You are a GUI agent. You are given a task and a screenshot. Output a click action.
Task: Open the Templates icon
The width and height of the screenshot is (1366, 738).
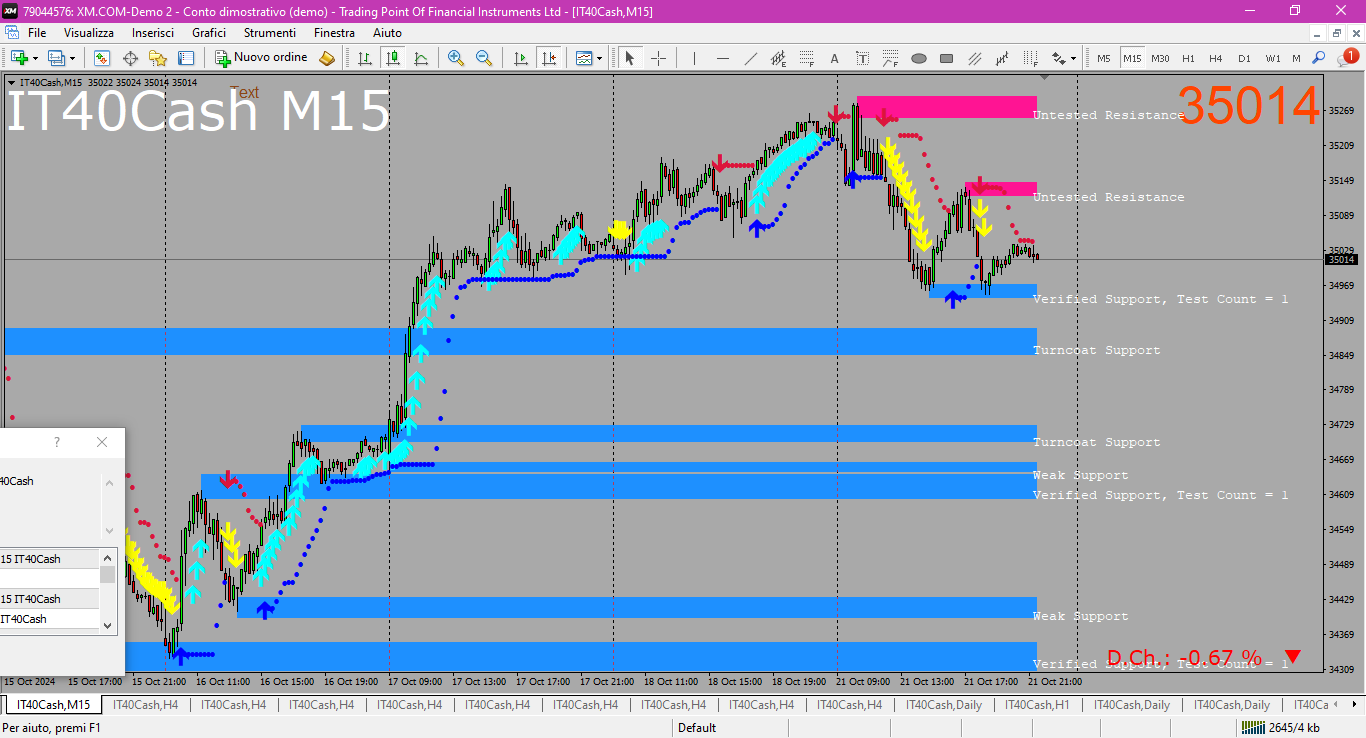click(x=584, y=58)
